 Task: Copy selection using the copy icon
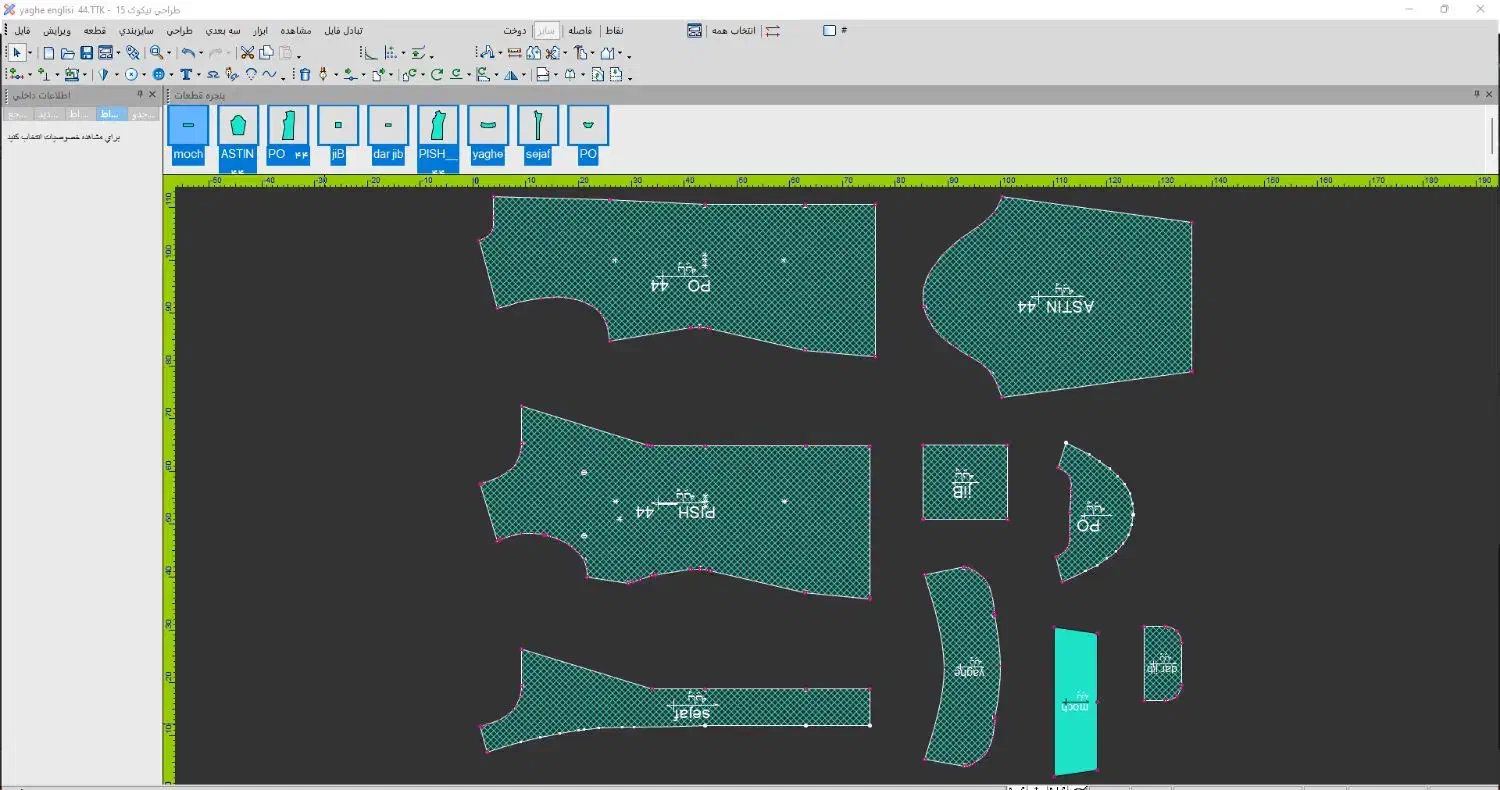click(266, 53)
